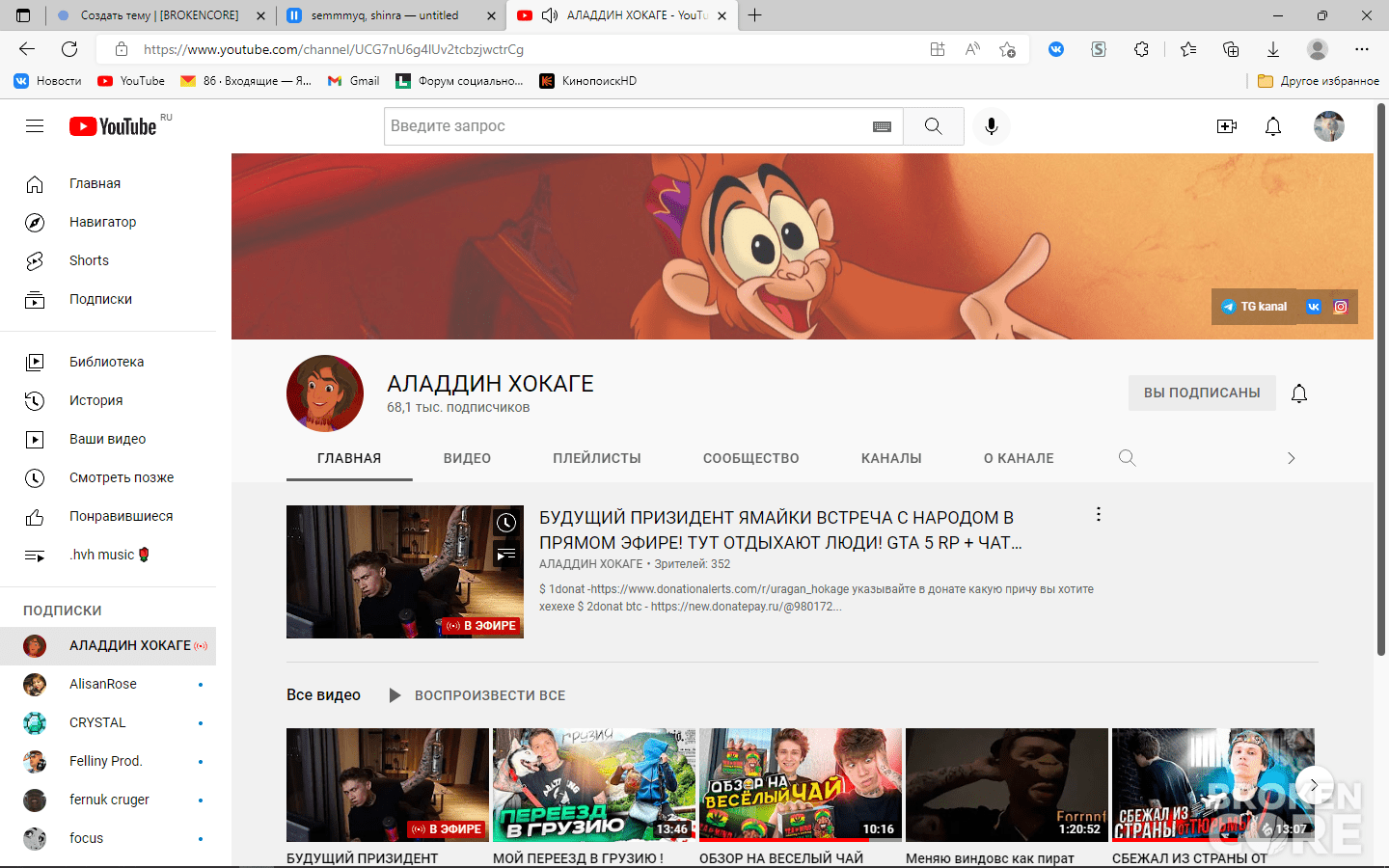This screenshot has width=1389, height=868.
Task: Open the CRYSTAL subscription channel
Action: (x=108, y=722)
